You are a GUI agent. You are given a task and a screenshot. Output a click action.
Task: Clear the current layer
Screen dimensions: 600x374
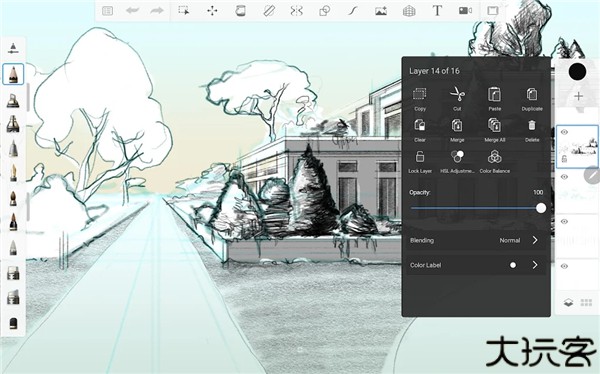click(420, 130)
